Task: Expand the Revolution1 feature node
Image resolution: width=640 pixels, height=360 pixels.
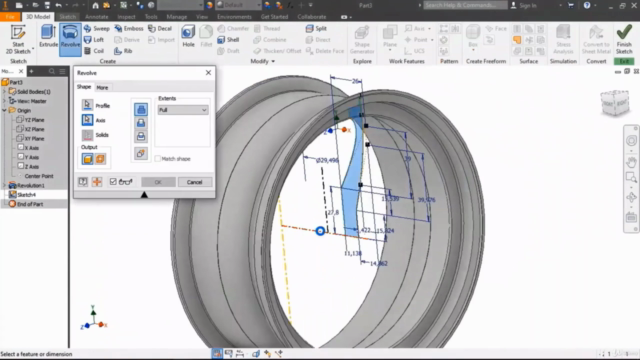Action: click(4, 185)
